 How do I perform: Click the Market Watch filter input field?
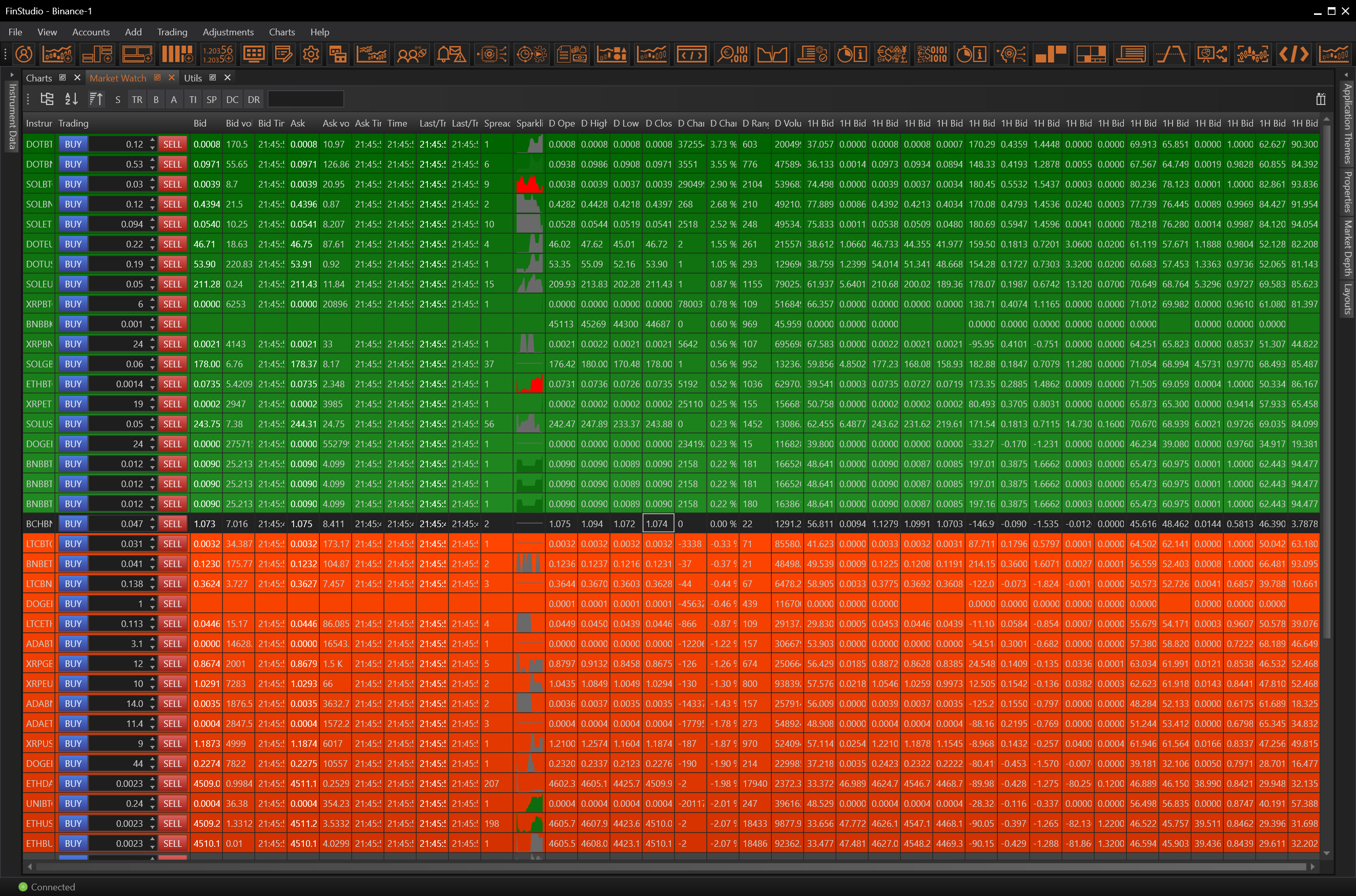point(306,99)
